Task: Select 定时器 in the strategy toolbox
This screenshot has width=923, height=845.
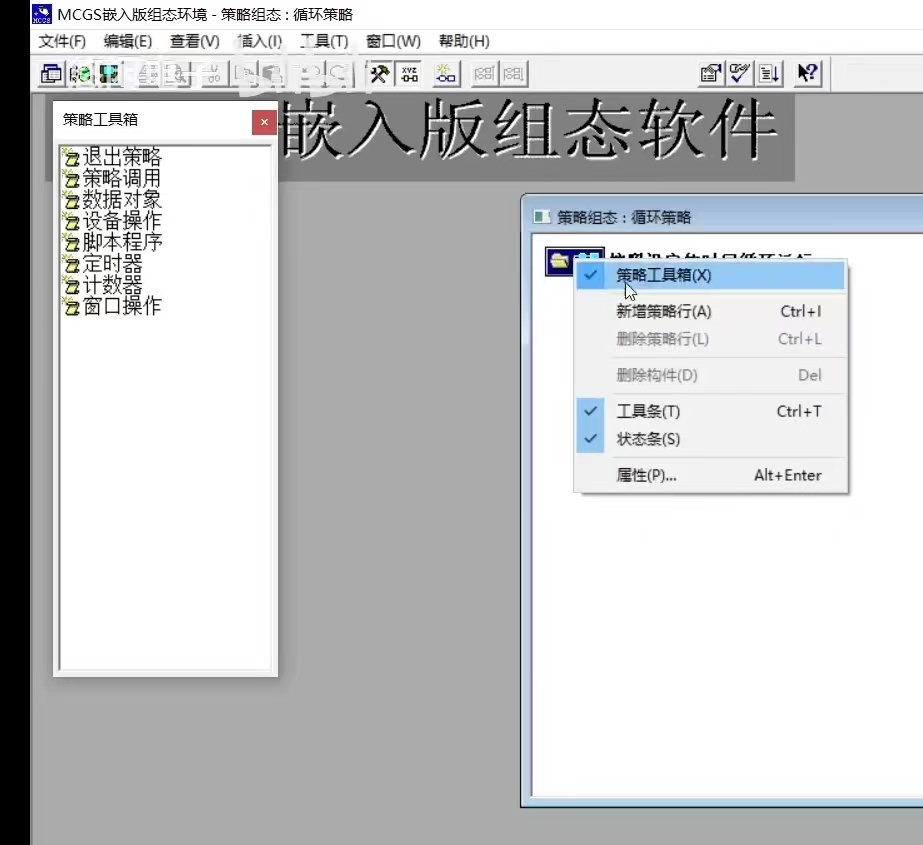Action: point(112,264)
